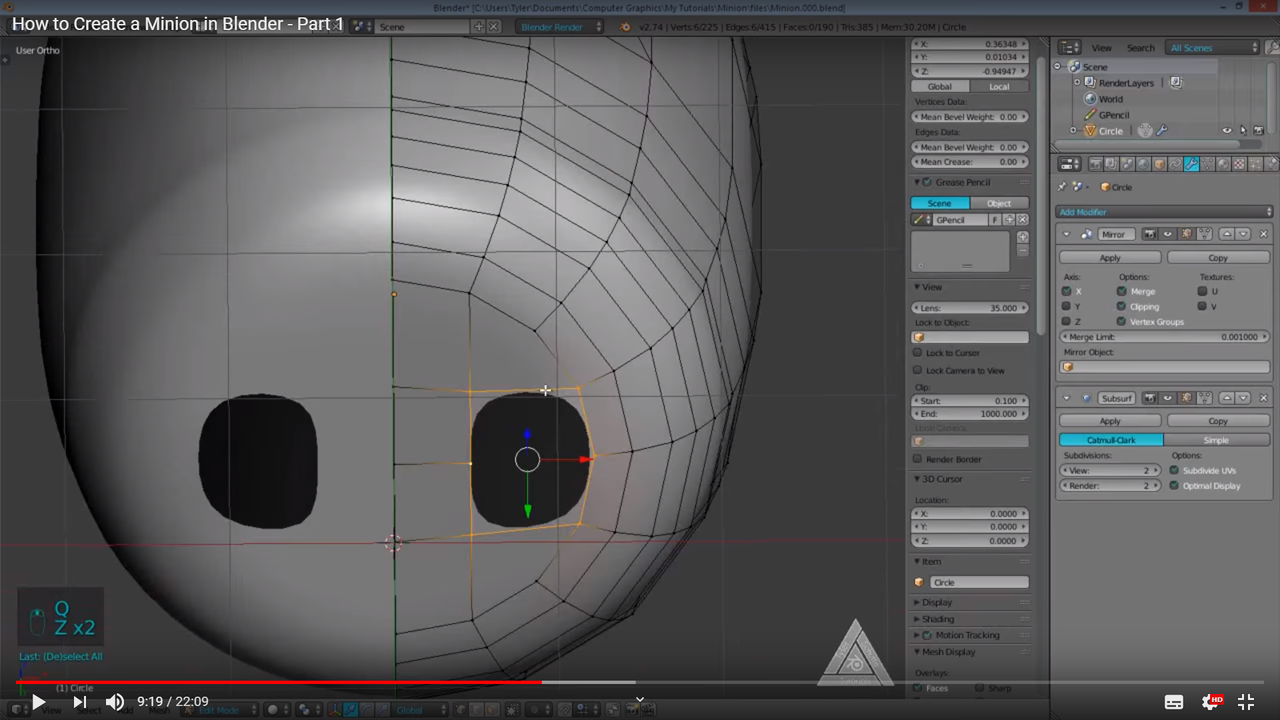The height and width of the screenshot is (720, 1280).
Task: Expand the Shading panel
Action: [917, 619]
